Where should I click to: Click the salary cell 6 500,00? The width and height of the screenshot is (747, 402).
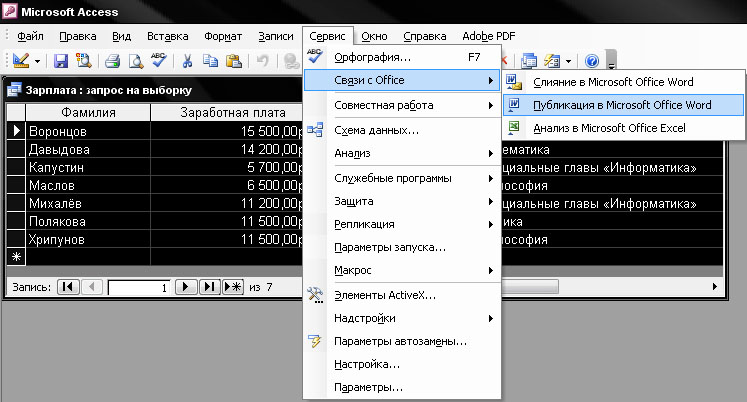point(227,185)
